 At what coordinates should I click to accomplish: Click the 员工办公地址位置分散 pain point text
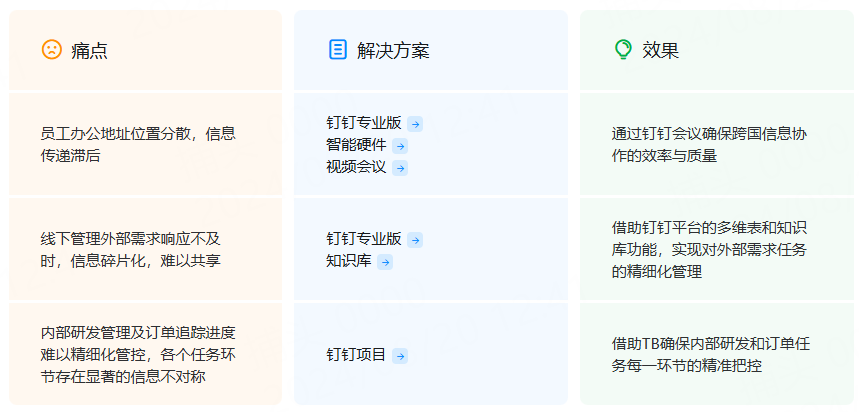tap(138, 145)
